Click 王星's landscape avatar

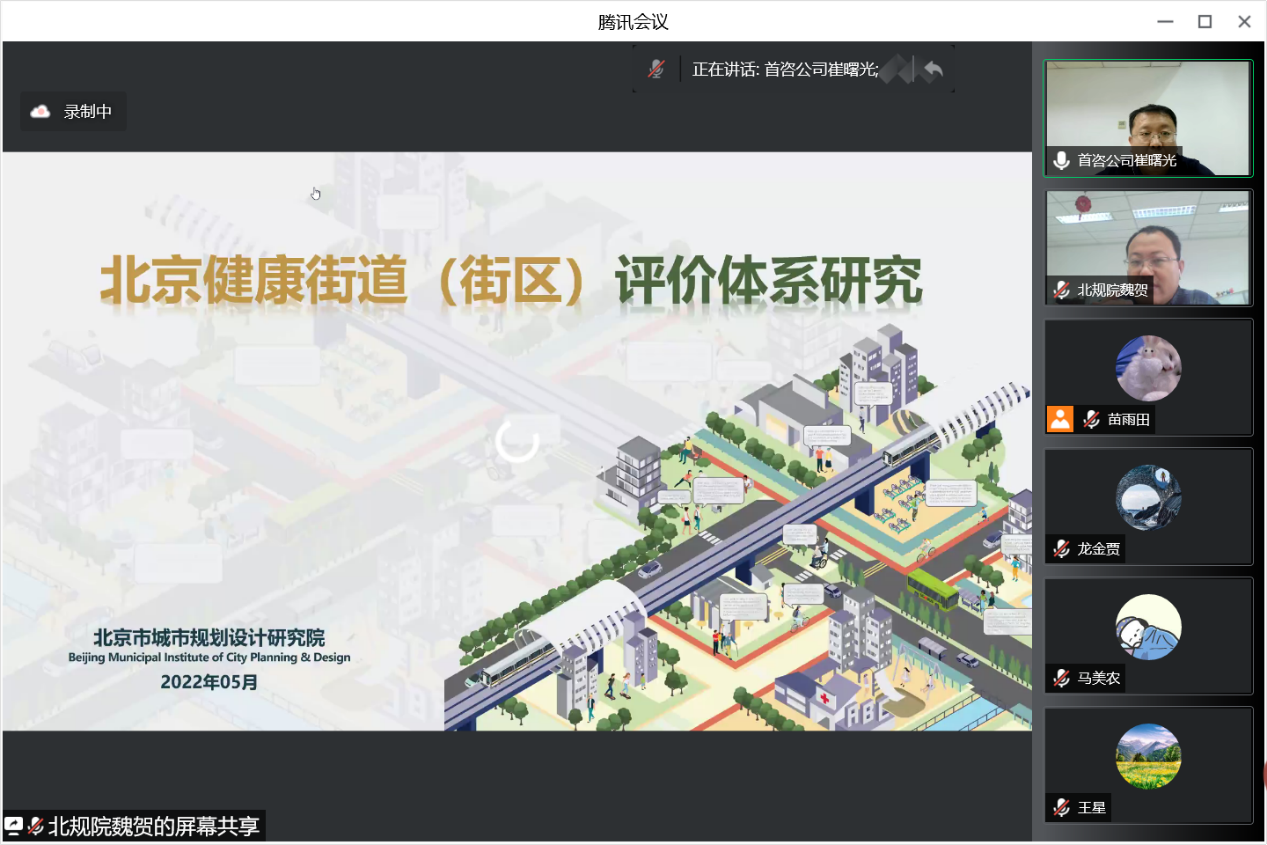pyautogui.click(x=1148, y=756)
